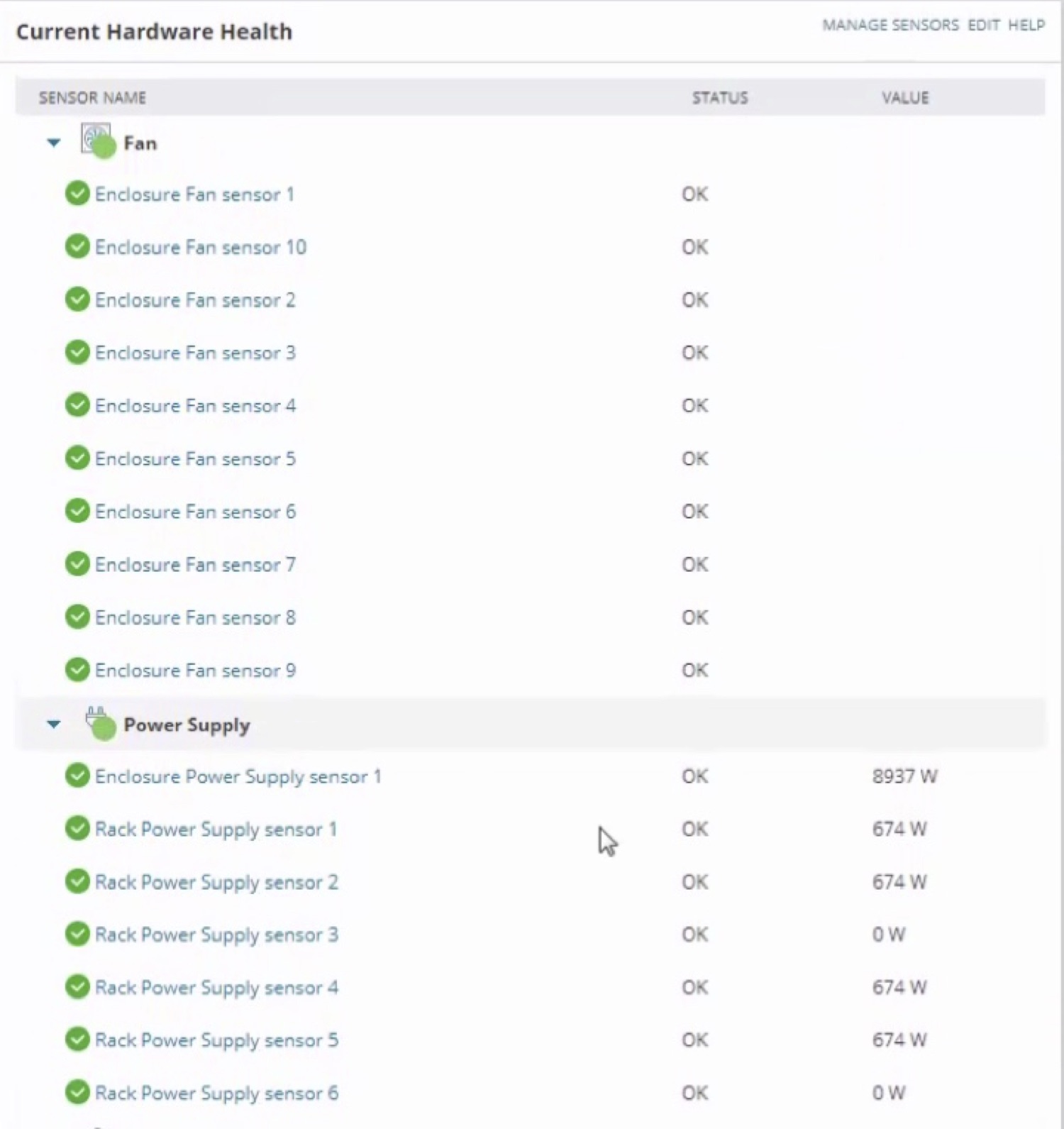This screenshot has width=1064, height=1129.
Task: Click the Status column header
Action: point(719,98)
